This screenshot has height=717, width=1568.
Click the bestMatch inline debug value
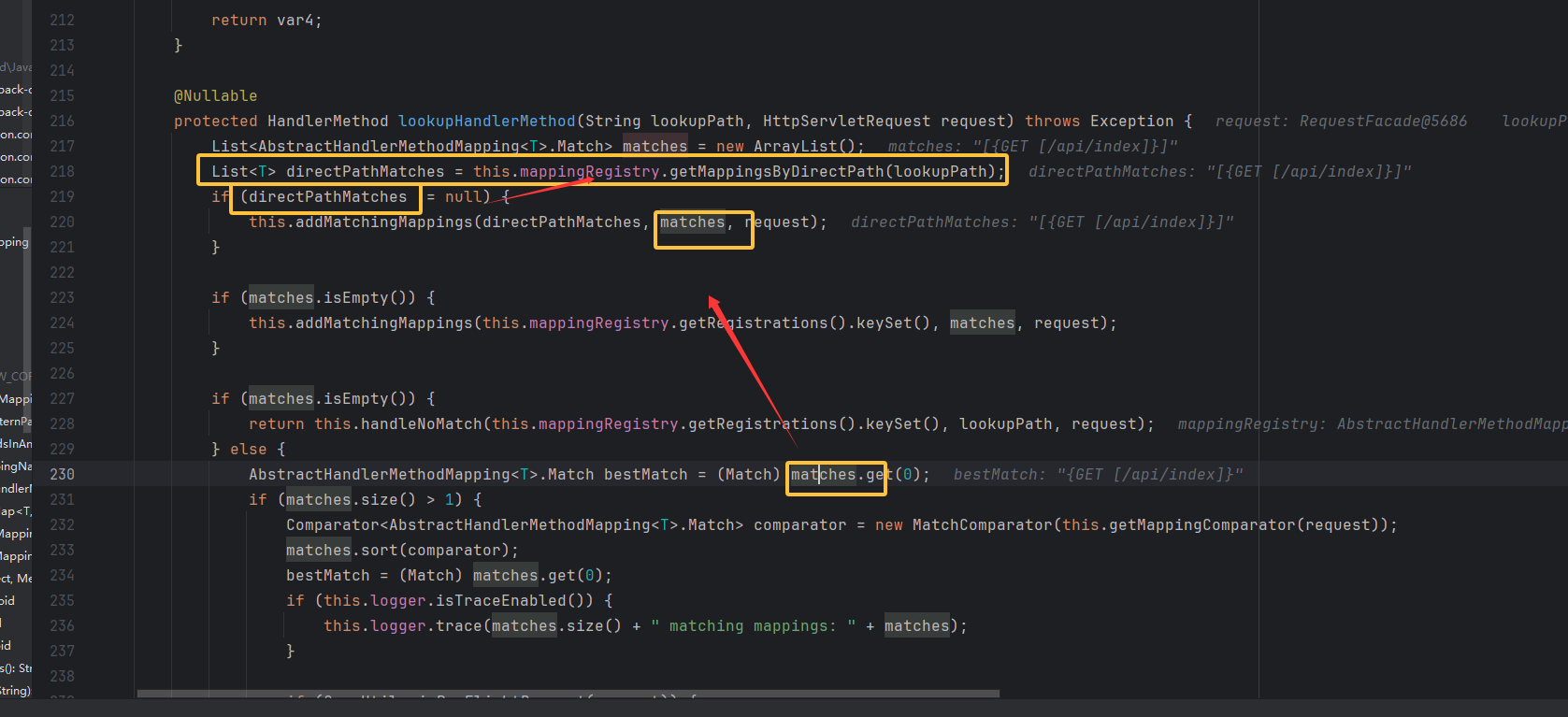pyautogui.click(x=1098, y=474)
